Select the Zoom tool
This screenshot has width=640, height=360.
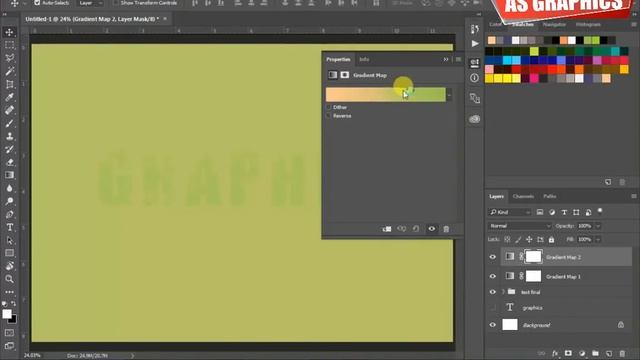click(9, 279)
